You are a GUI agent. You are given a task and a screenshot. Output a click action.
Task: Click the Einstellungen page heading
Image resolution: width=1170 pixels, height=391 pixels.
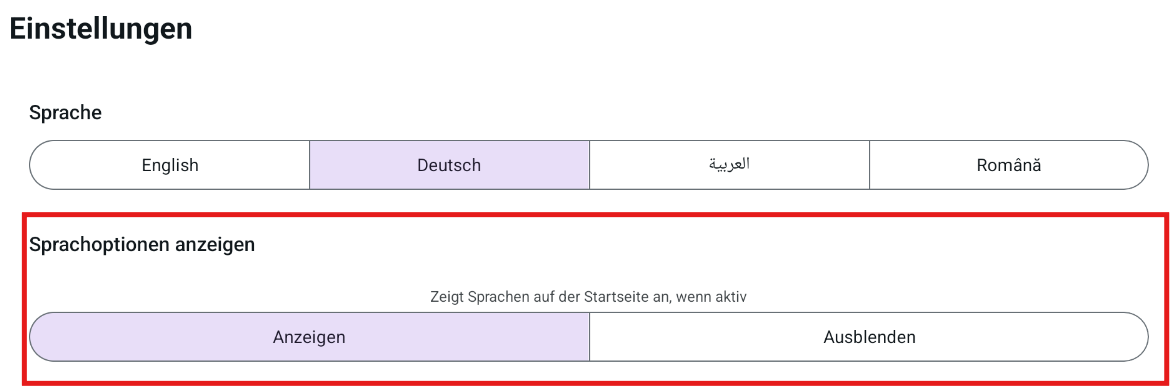pyautogui.click(x=101, y=28)
